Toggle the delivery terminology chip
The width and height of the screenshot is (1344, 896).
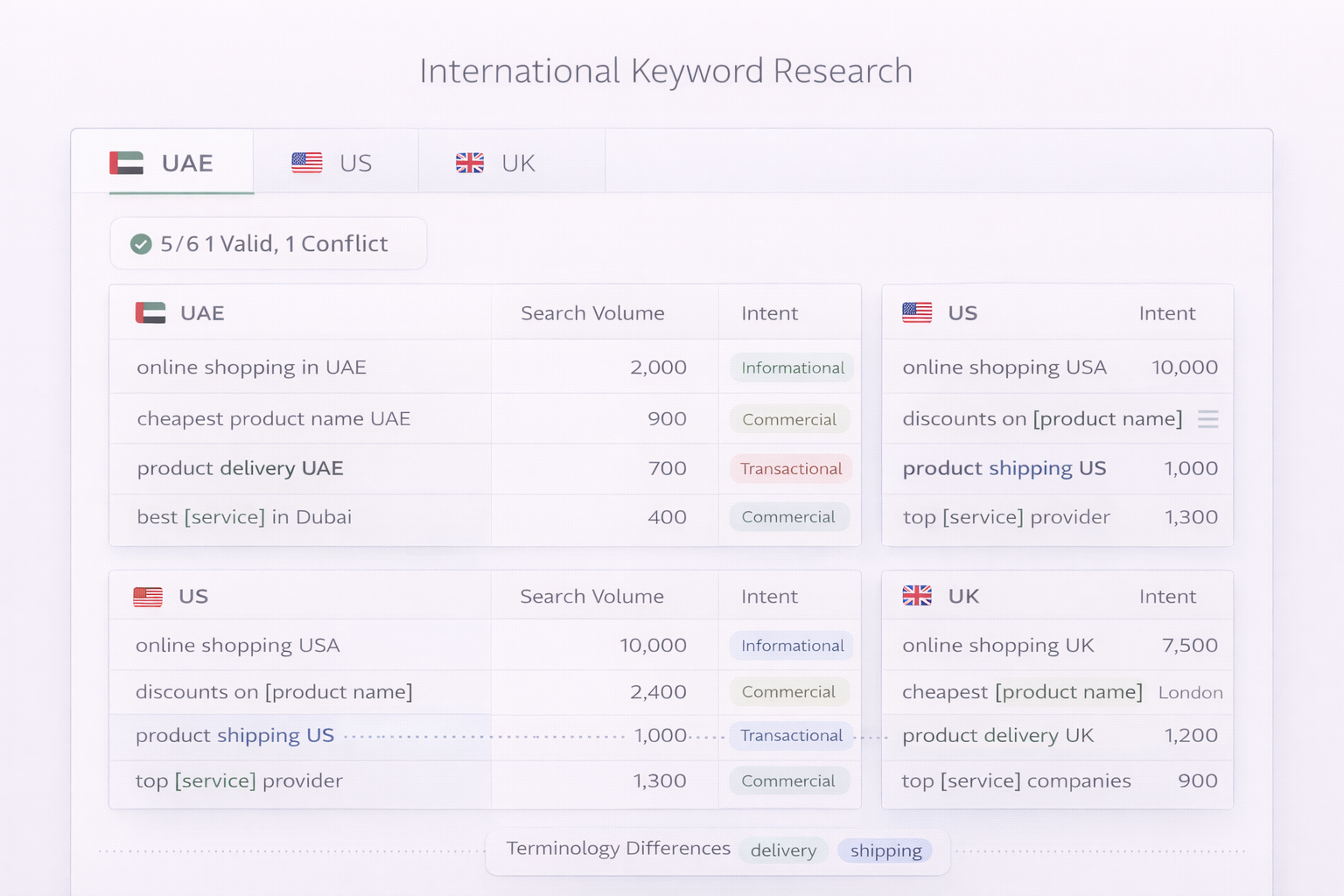[x=782, y=850]
